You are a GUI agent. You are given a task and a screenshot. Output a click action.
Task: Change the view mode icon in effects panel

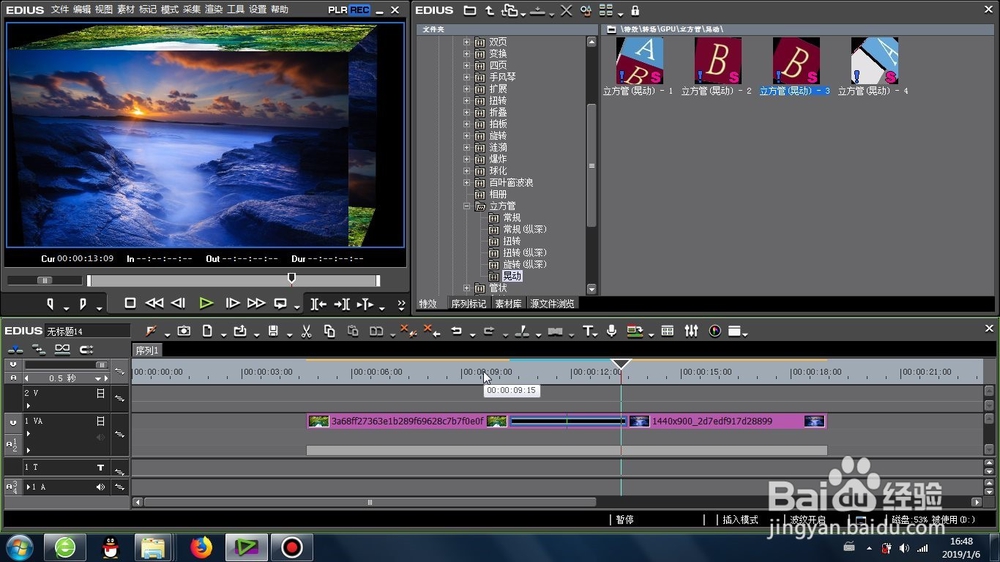pos(606,10)
